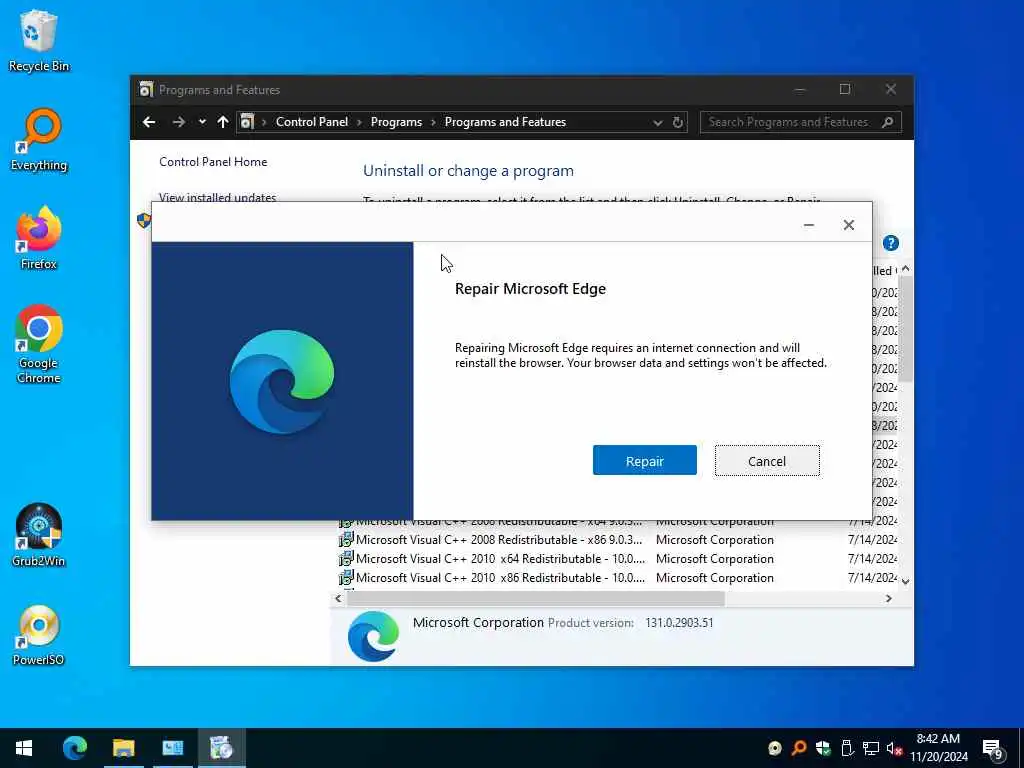
Task: Click the Programs and Features taskbar icon
Action: click(x=221, y=748)
